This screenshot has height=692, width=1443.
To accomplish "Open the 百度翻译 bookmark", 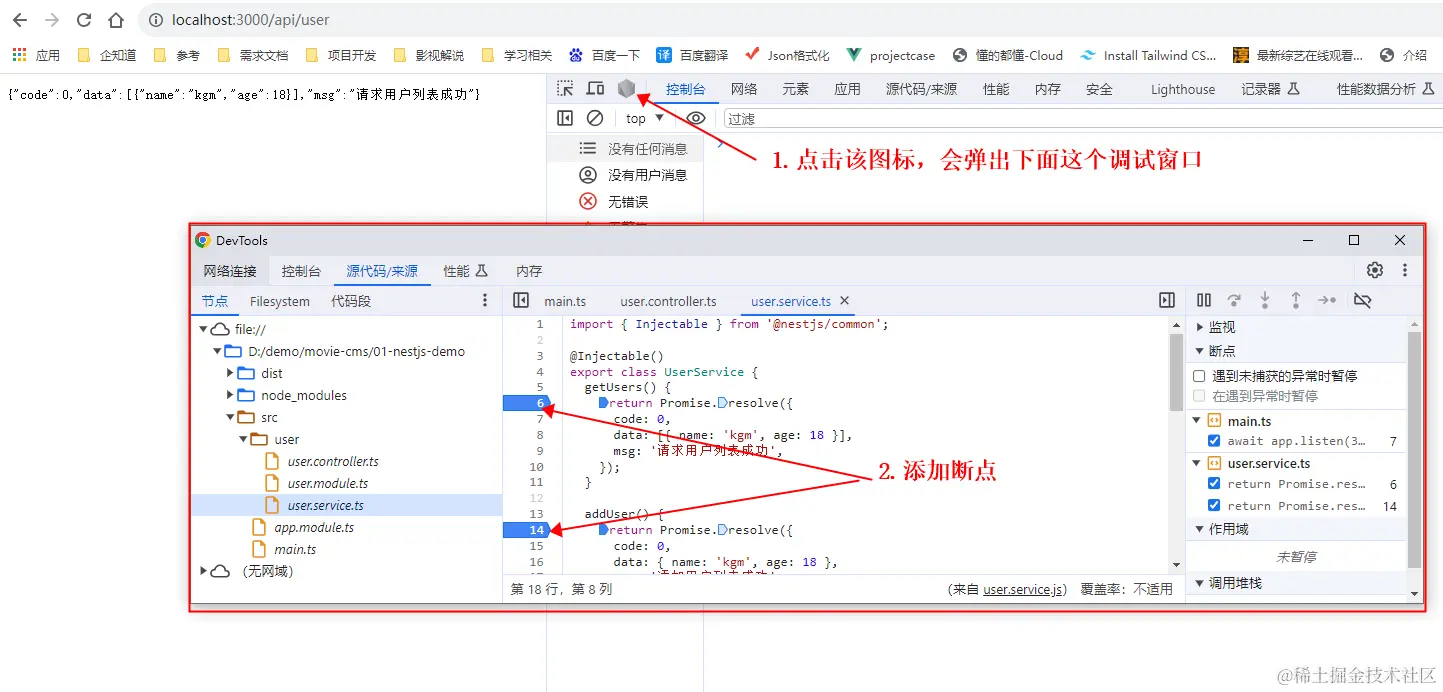I will (x=692, y=55).
